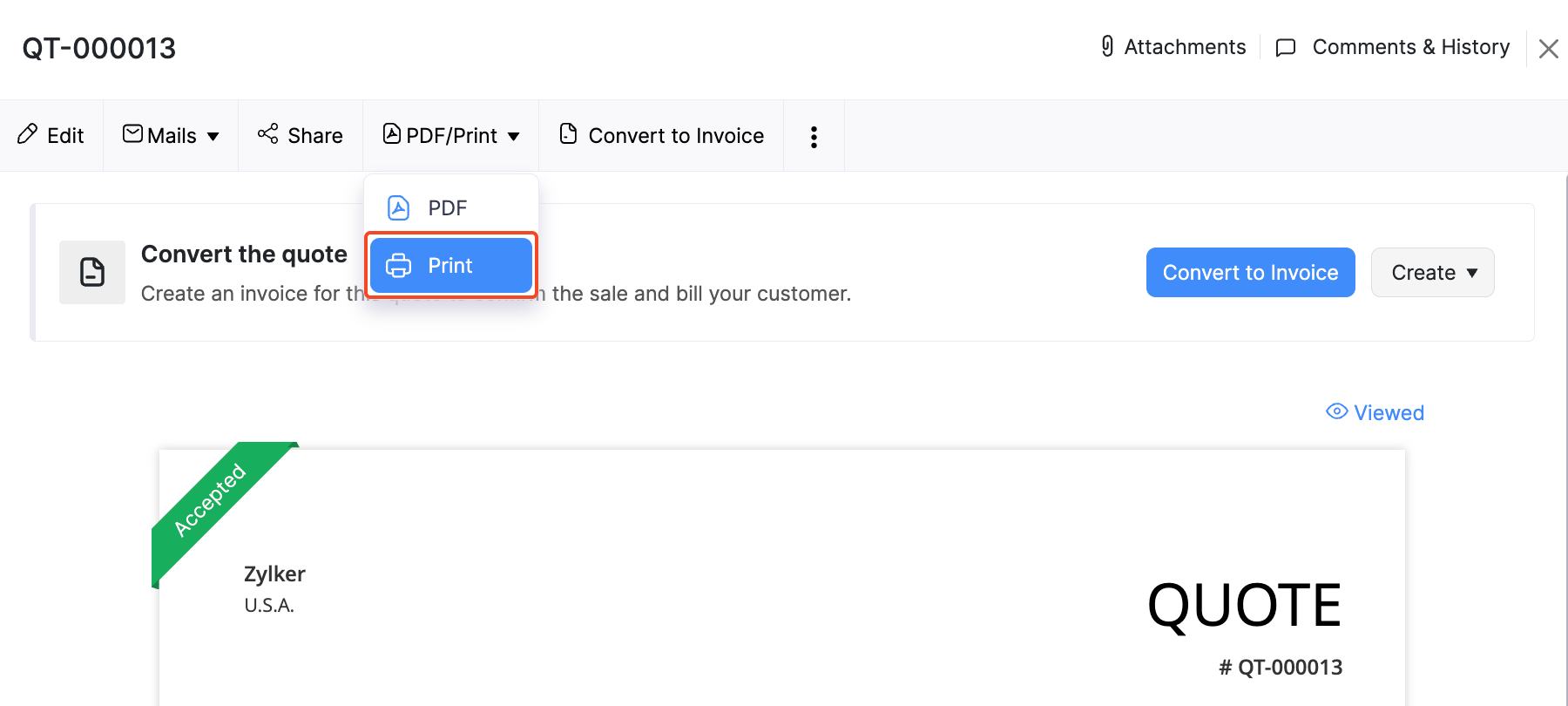Click the Share nodes icon
Viewport: 1568px width, 706px height.
point(268,133)
